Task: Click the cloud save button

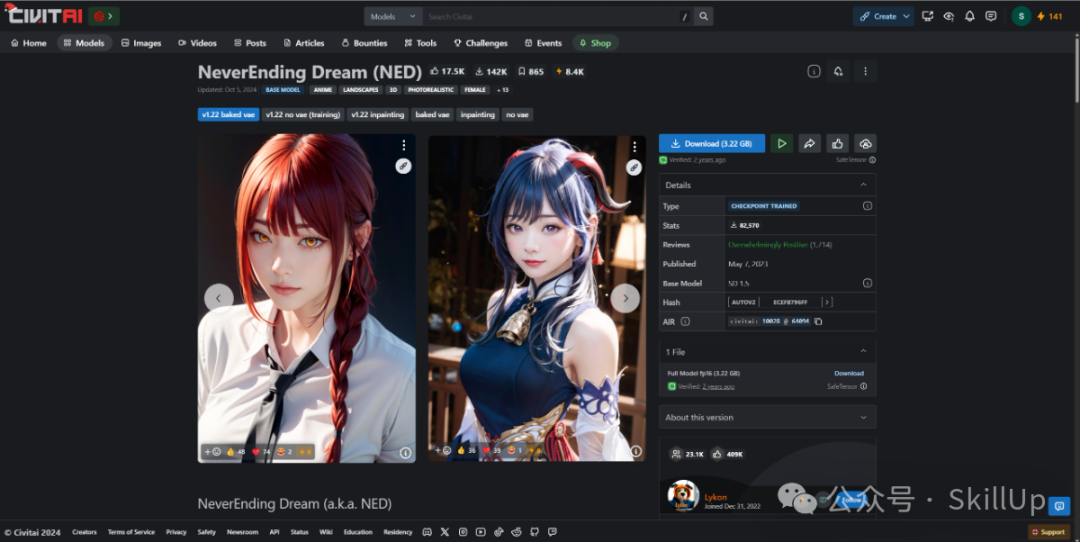Action: click(x=865, y=143)
